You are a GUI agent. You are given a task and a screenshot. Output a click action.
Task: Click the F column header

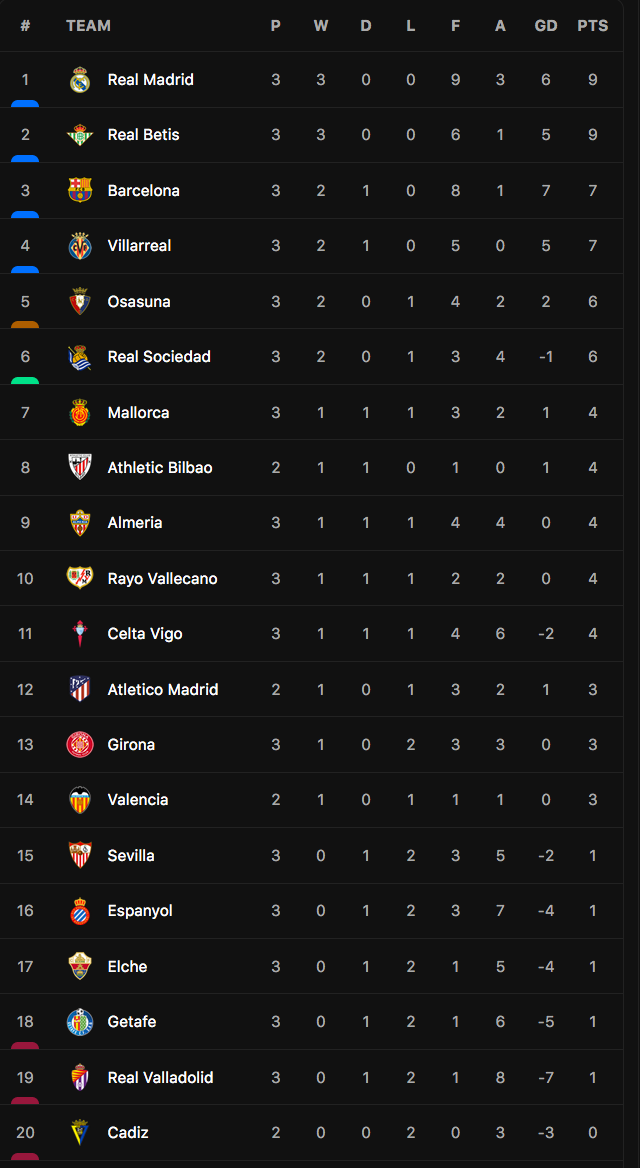point(455,26)
